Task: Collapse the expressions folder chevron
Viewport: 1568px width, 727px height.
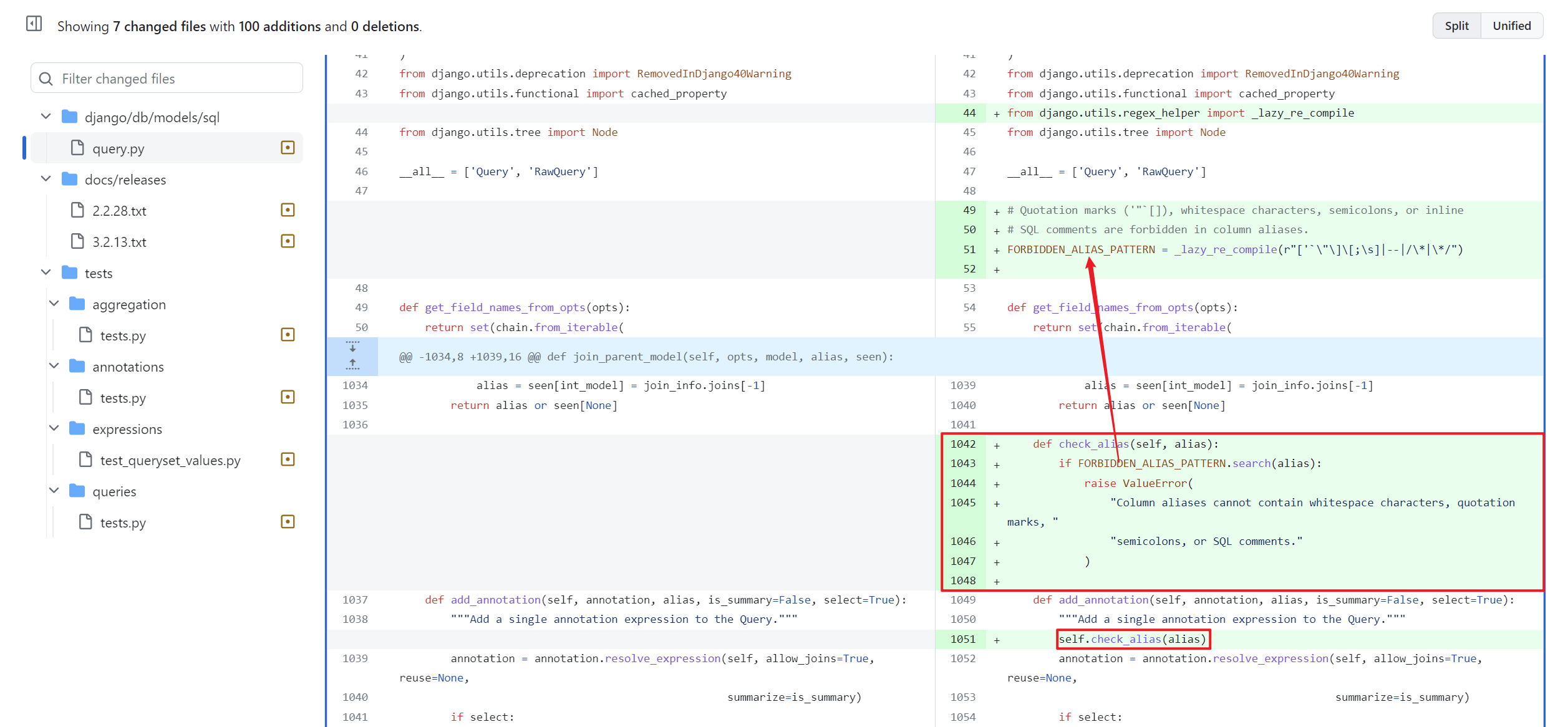Action: [x=54, y=428]
